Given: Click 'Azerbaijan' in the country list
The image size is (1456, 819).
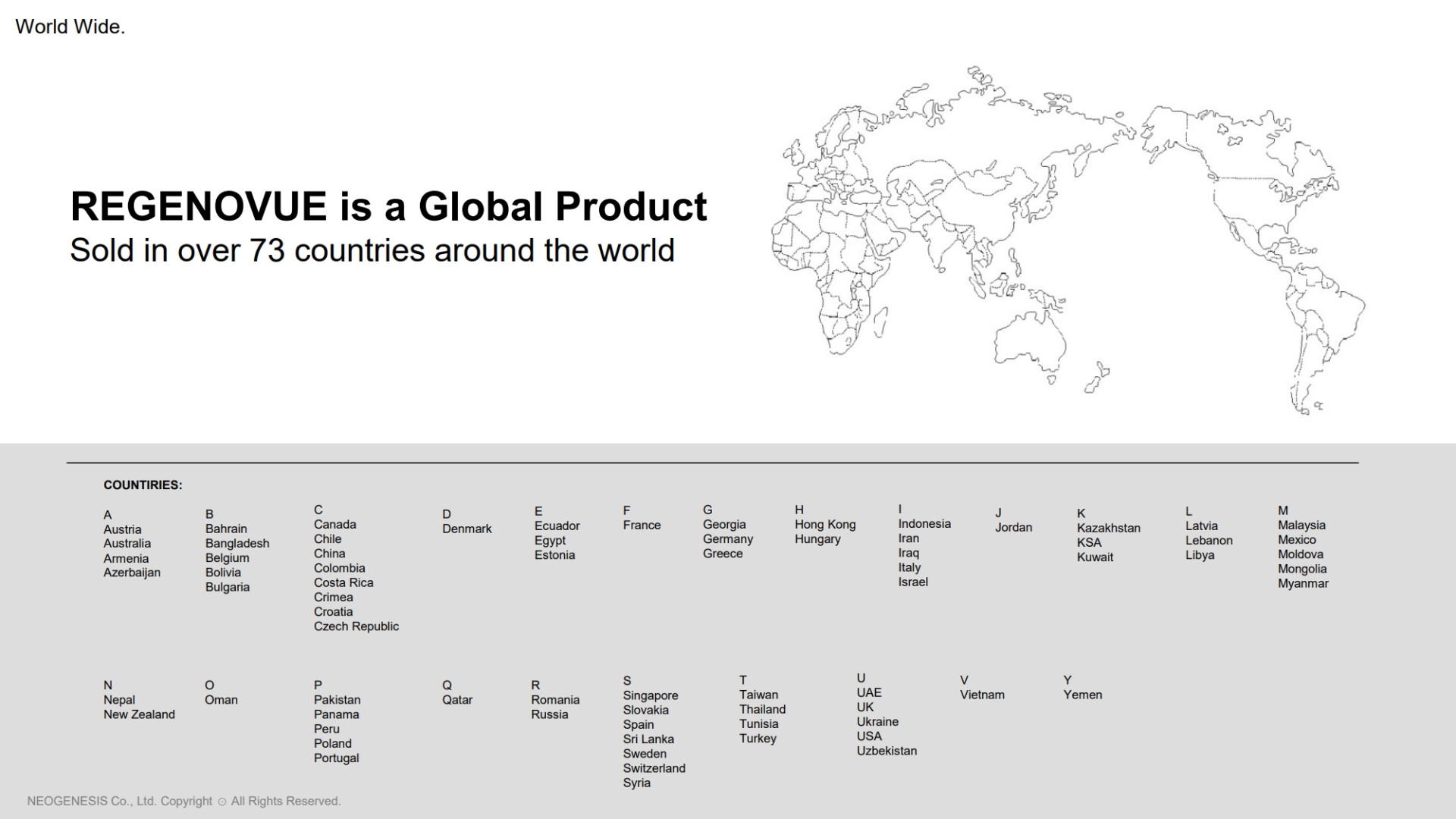Looking at the screenshot, I should (x=132, y=573).
